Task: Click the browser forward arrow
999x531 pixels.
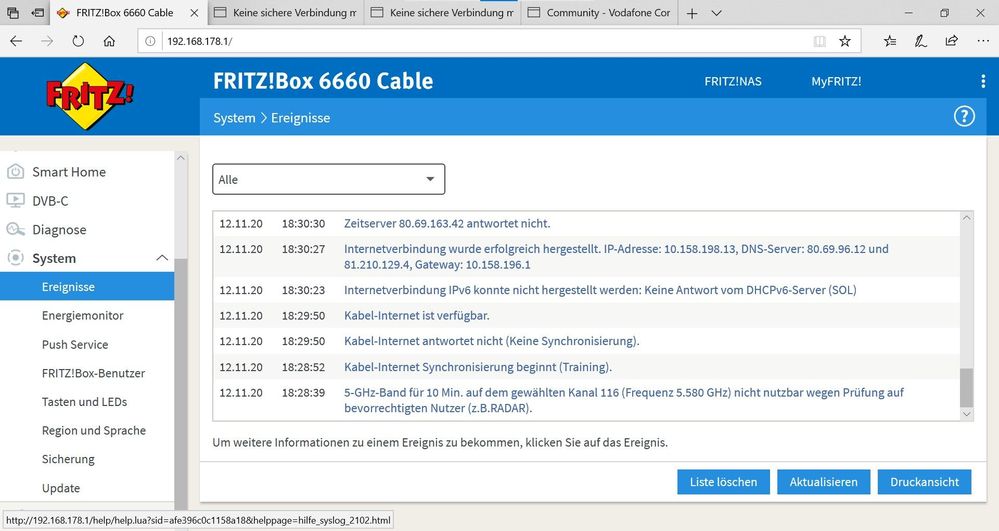Action: pyautogui.click(x=47, y=41)
